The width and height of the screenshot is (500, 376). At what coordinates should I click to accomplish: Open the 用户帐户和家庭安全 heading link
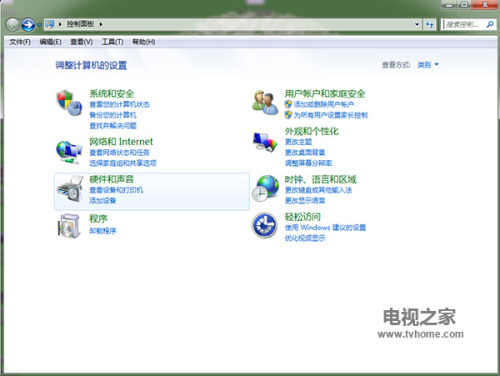tap(325, 94)
